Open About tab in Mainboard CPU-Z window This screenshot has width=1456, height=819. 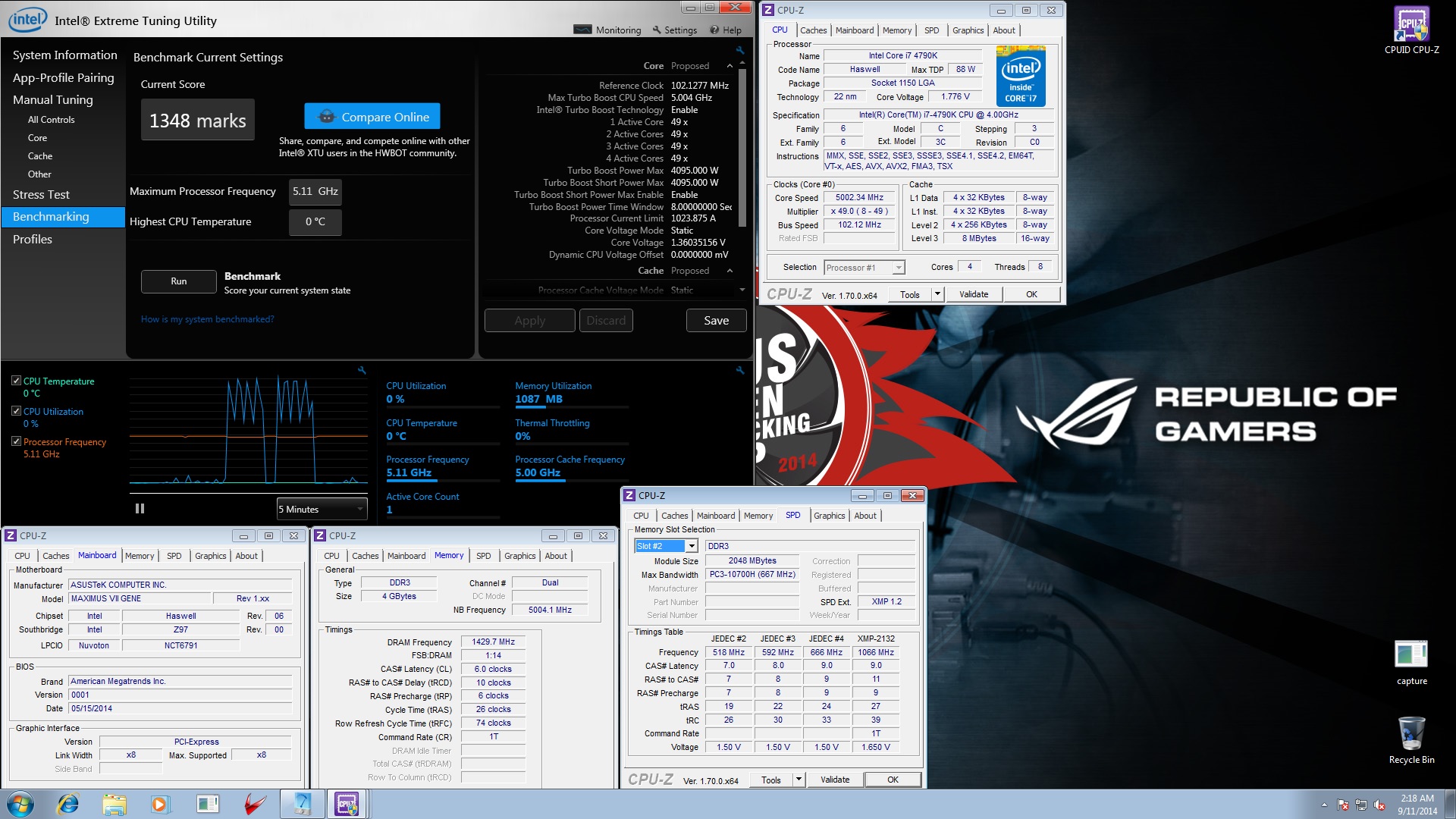[246, 556]
